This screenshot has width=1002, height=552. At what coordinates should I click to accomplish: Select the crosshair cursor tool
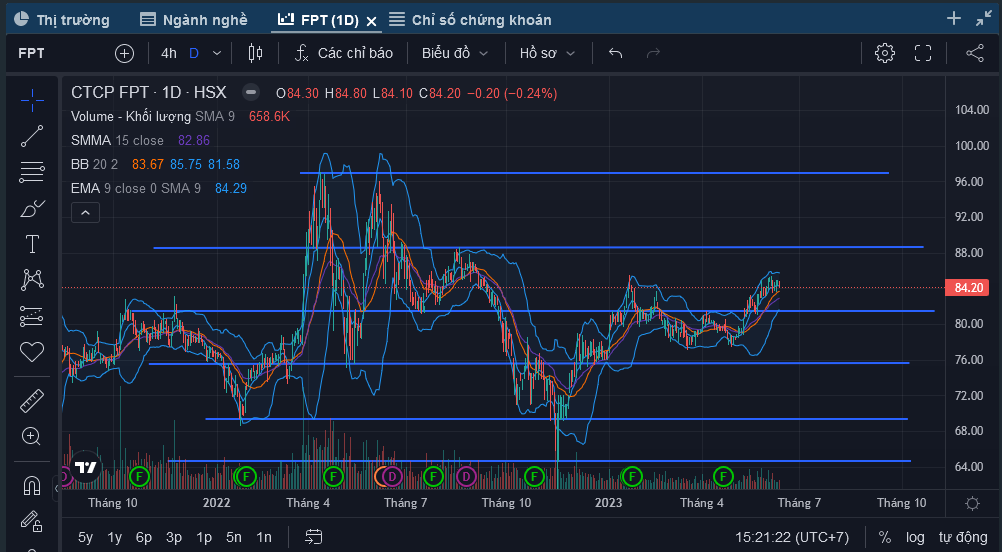[32, 100]
